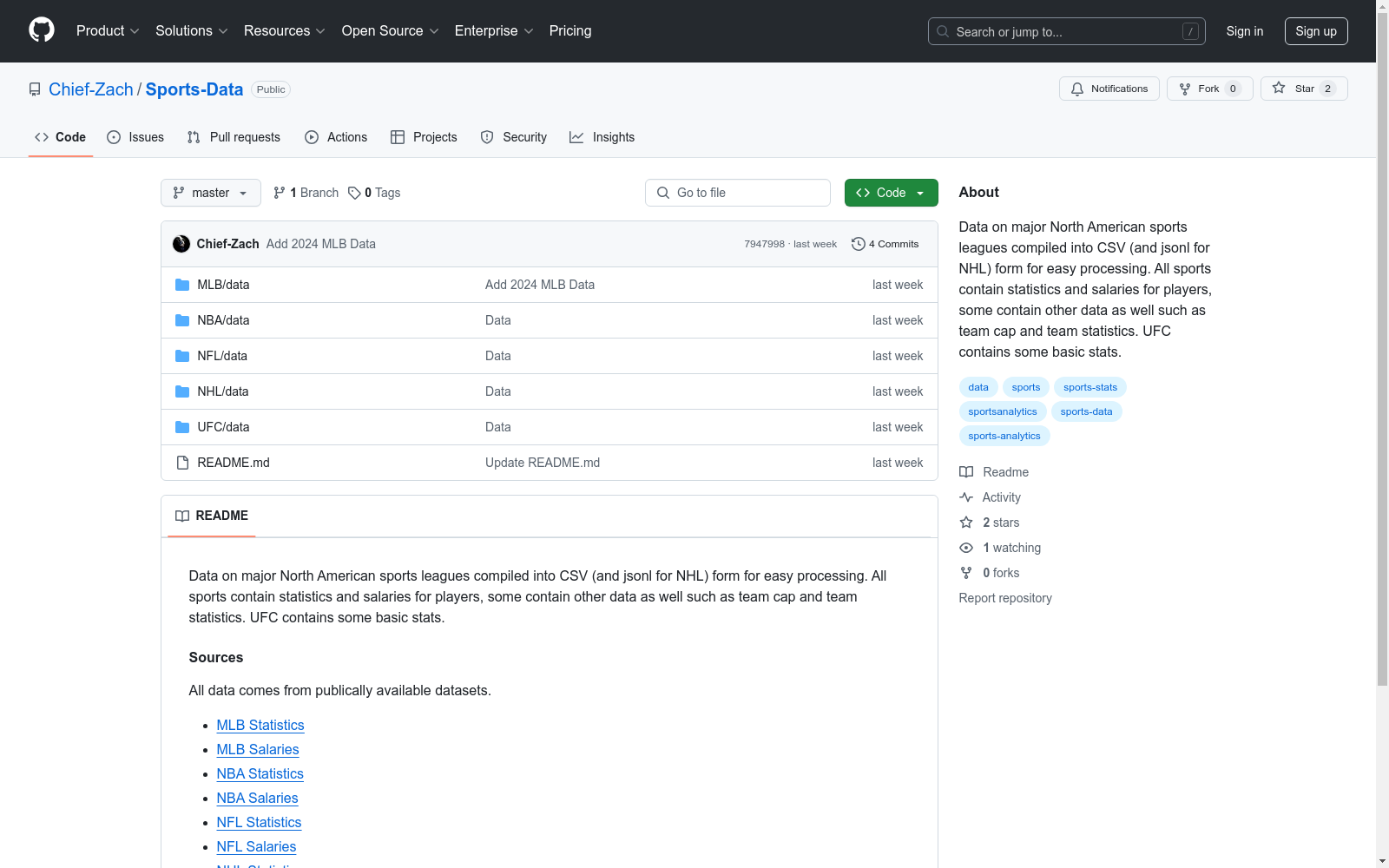Screen dimensions: 1389x868
Task: Click the sports-stats topic tag
Action: (x=1090, y=387)
